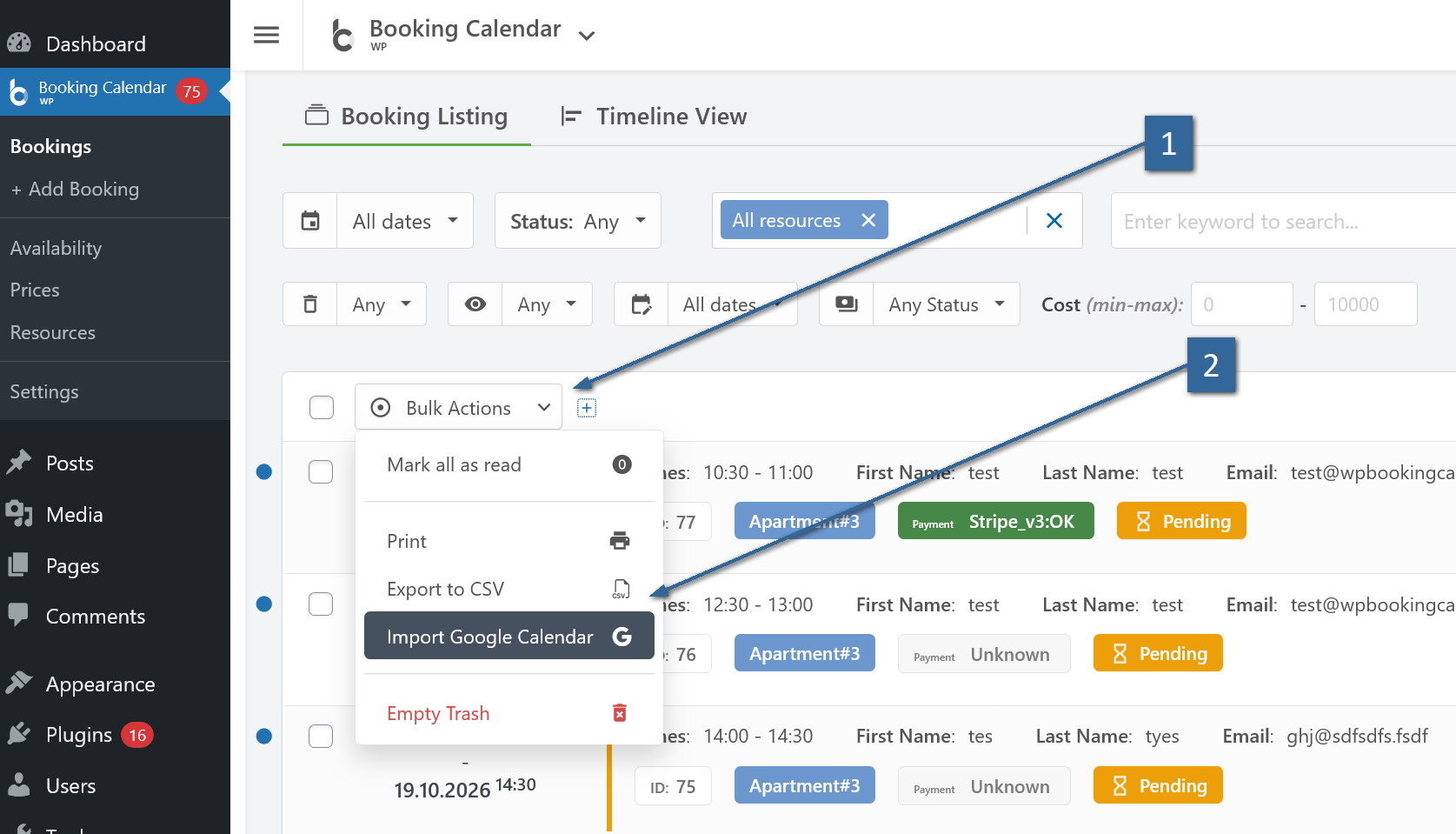The height and width of the screenshot is (834, 1456).
Task: Click the expand plus icon beside Bulk Actions
Action: [x=587, y=408]
